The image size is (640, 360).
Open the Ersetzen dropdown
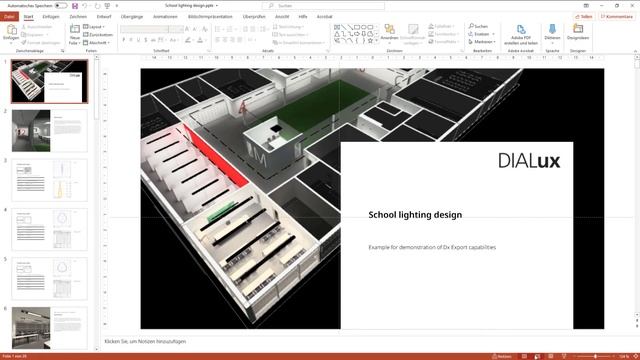pyautogui.click(x=482, y=34)
